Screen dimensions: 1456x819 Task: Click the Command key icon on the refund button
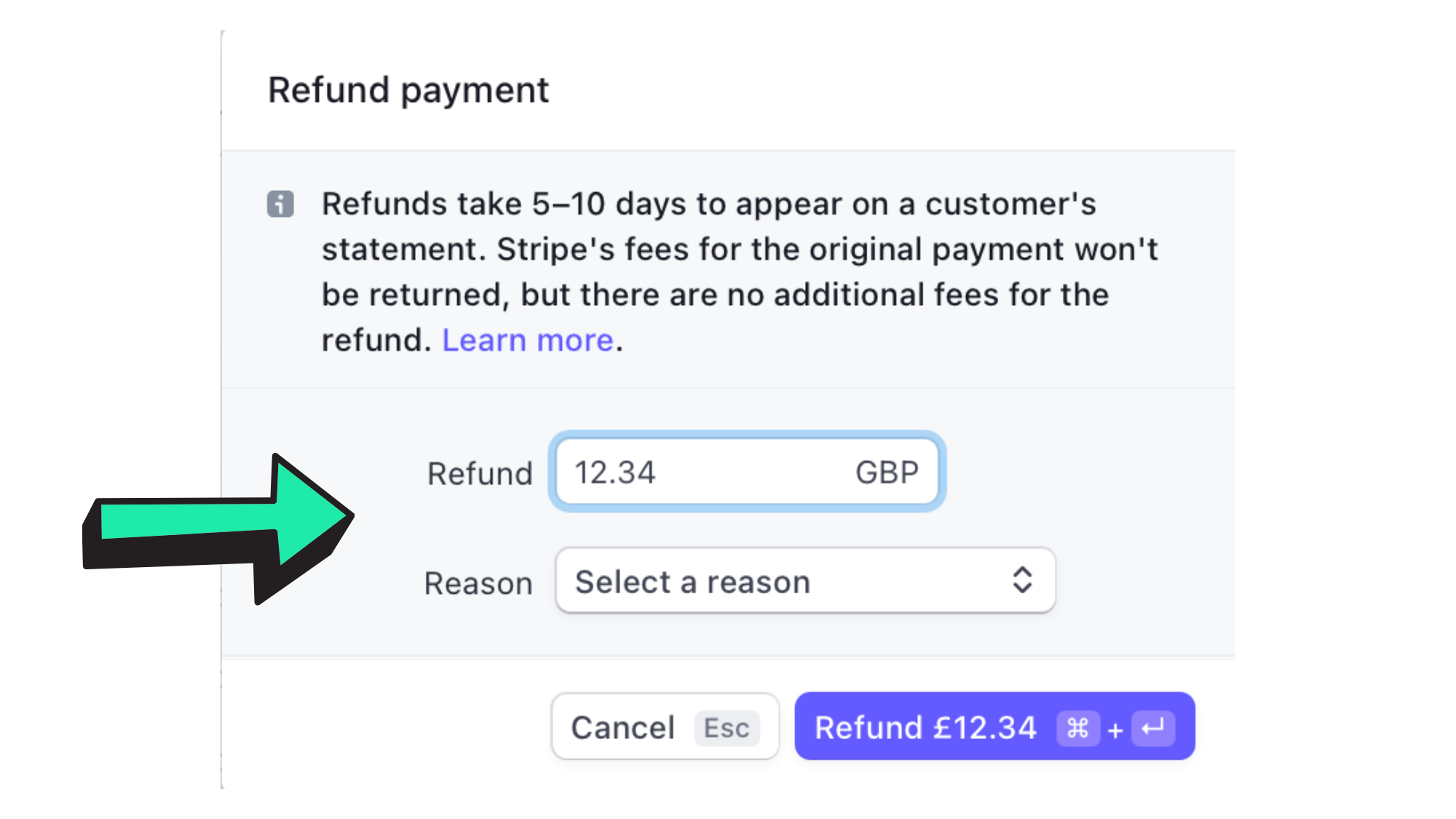tap(1077, 727)
